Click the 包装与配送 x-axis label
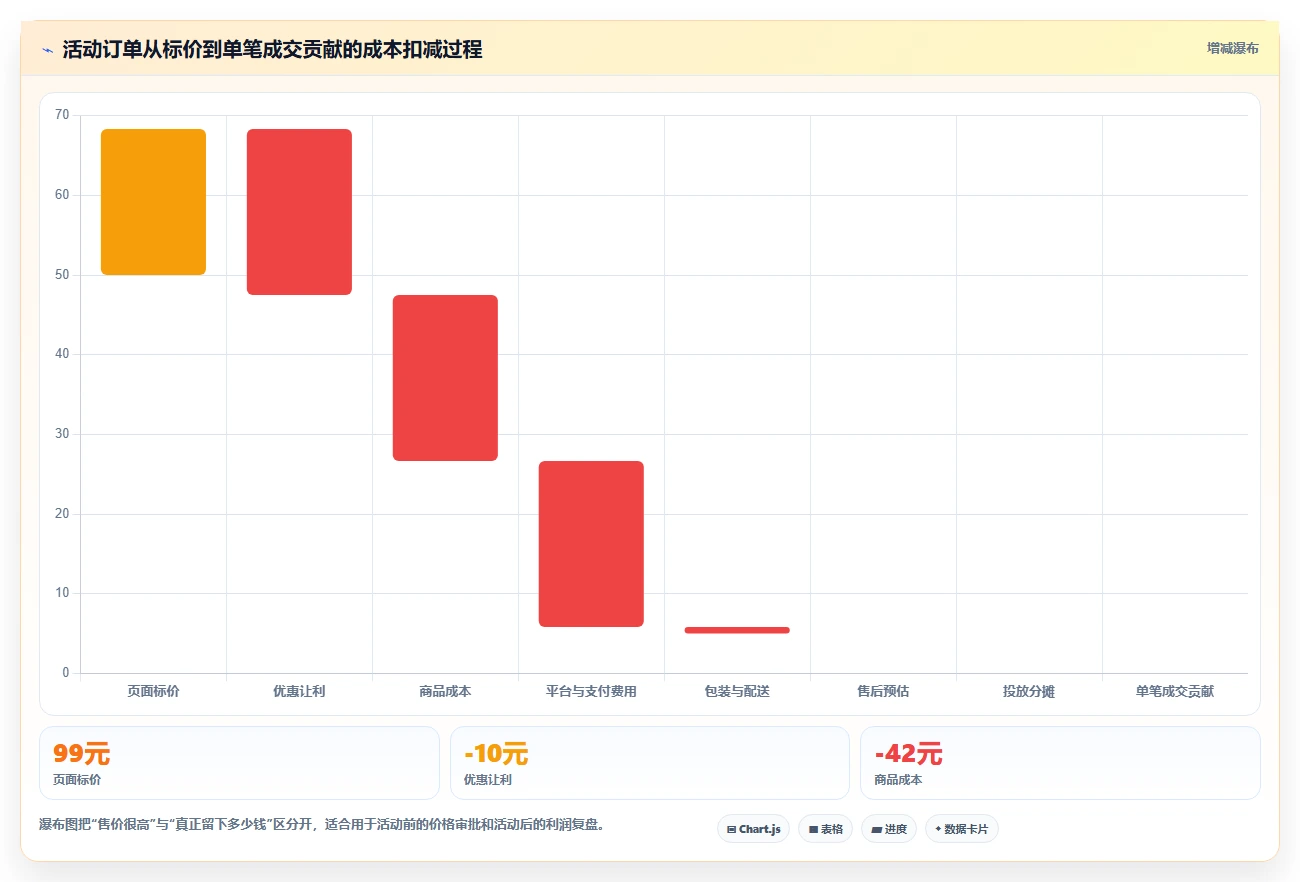Screen dimensions: 1300x882 (x=737, y=691)
